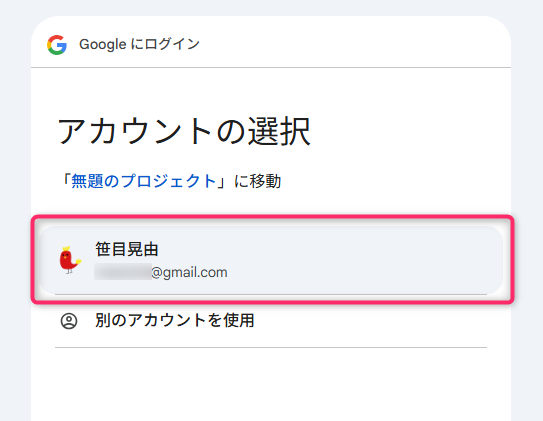
Task: Click the Google G logo
Action: pos(57,45)
